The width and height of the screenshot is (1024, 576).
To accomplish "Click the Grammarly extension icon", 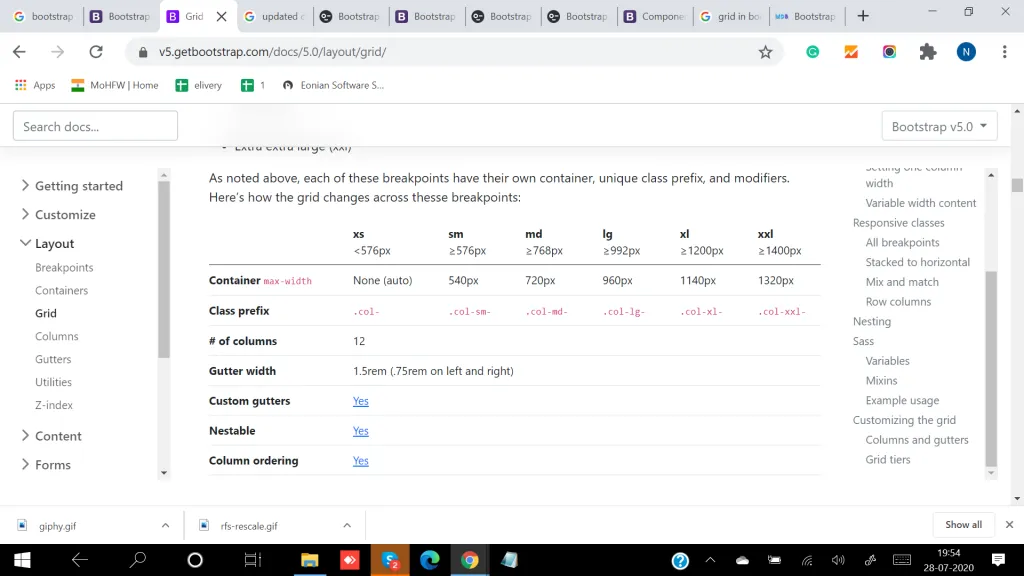I will coord(813,52).
